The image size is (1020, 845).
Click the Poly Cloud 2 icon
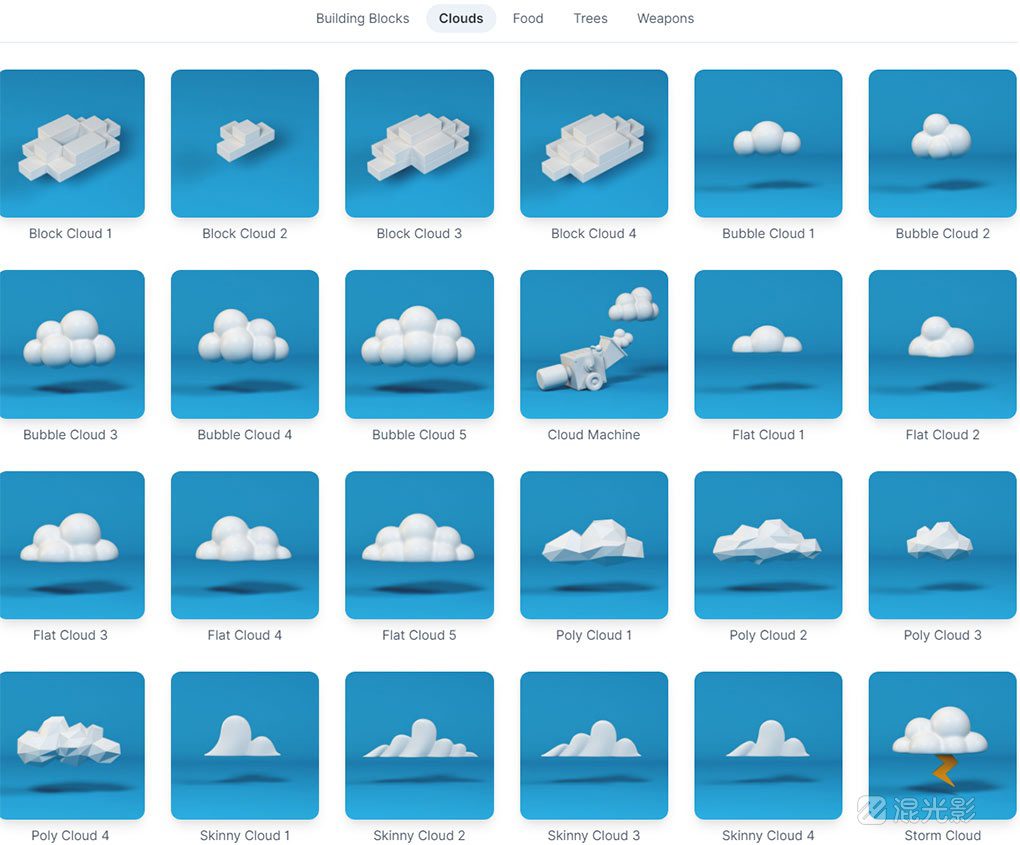[768, 545]
